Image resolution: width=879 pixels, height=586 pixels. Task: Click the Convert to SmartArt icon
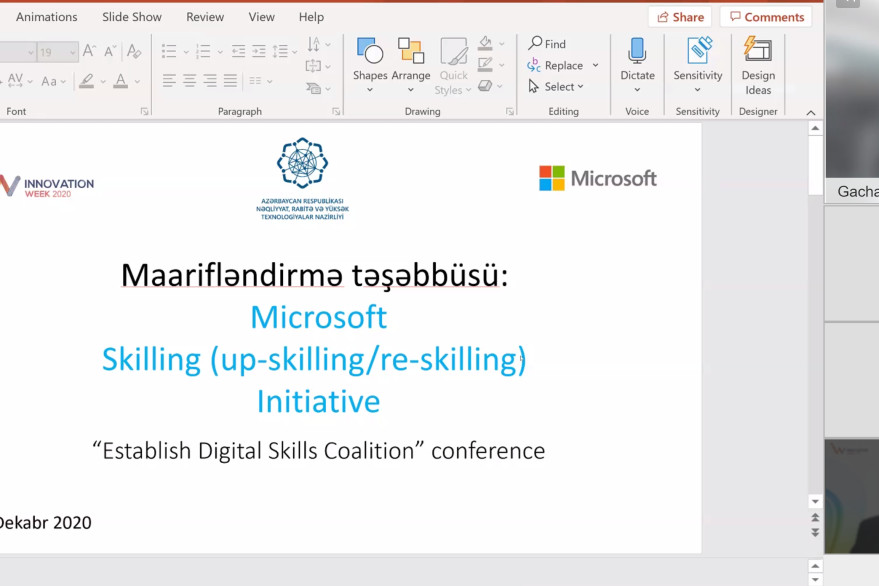(313, 88)
